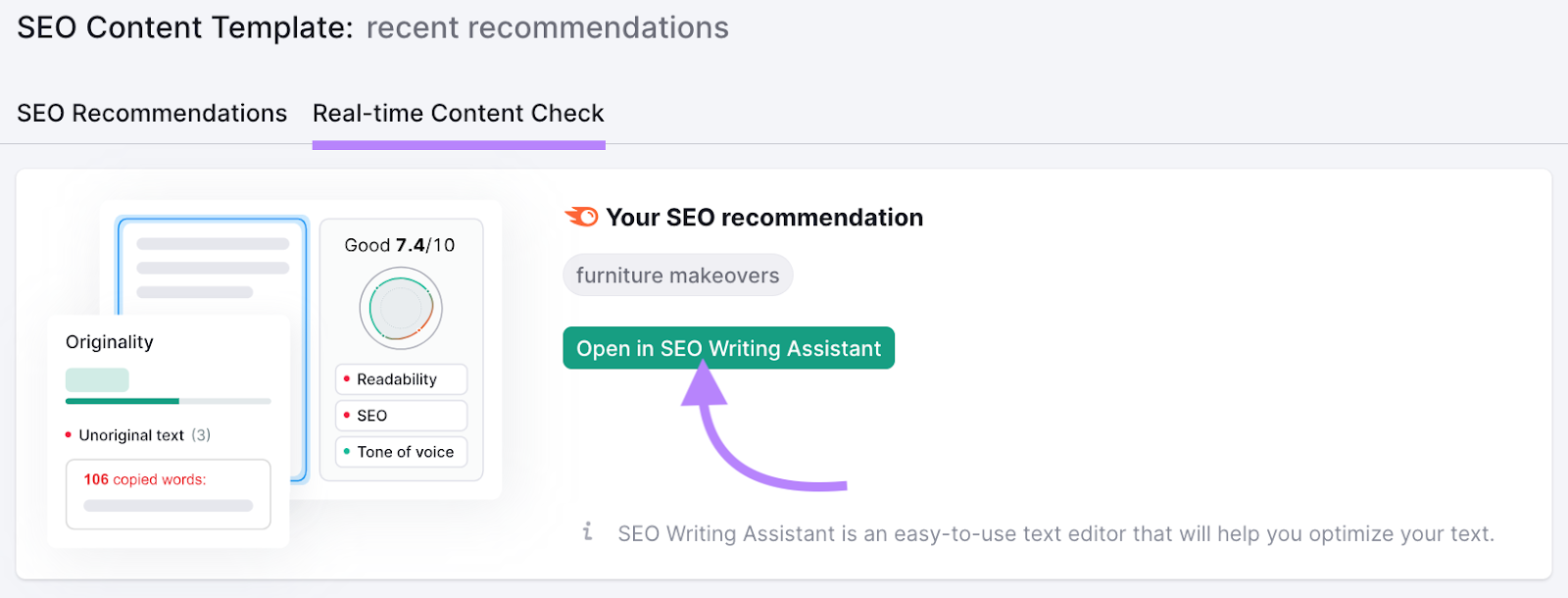Viewport: 1568px width, 598px height.
Task: Click the green Tone of voice indicator
Action: coord(347,452)
